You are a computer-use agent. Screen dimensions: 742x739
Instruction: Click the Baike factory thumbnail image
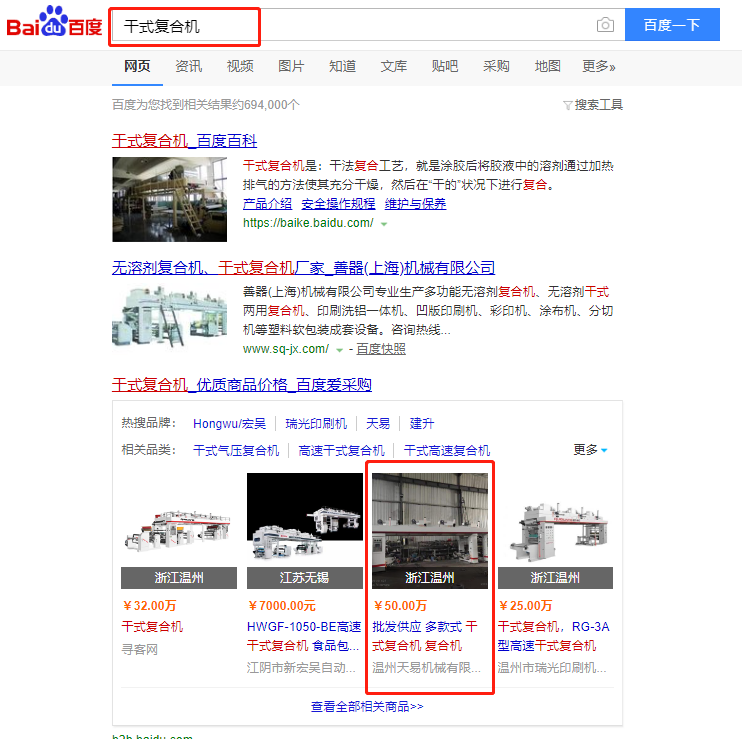click(x=169, y=199)
